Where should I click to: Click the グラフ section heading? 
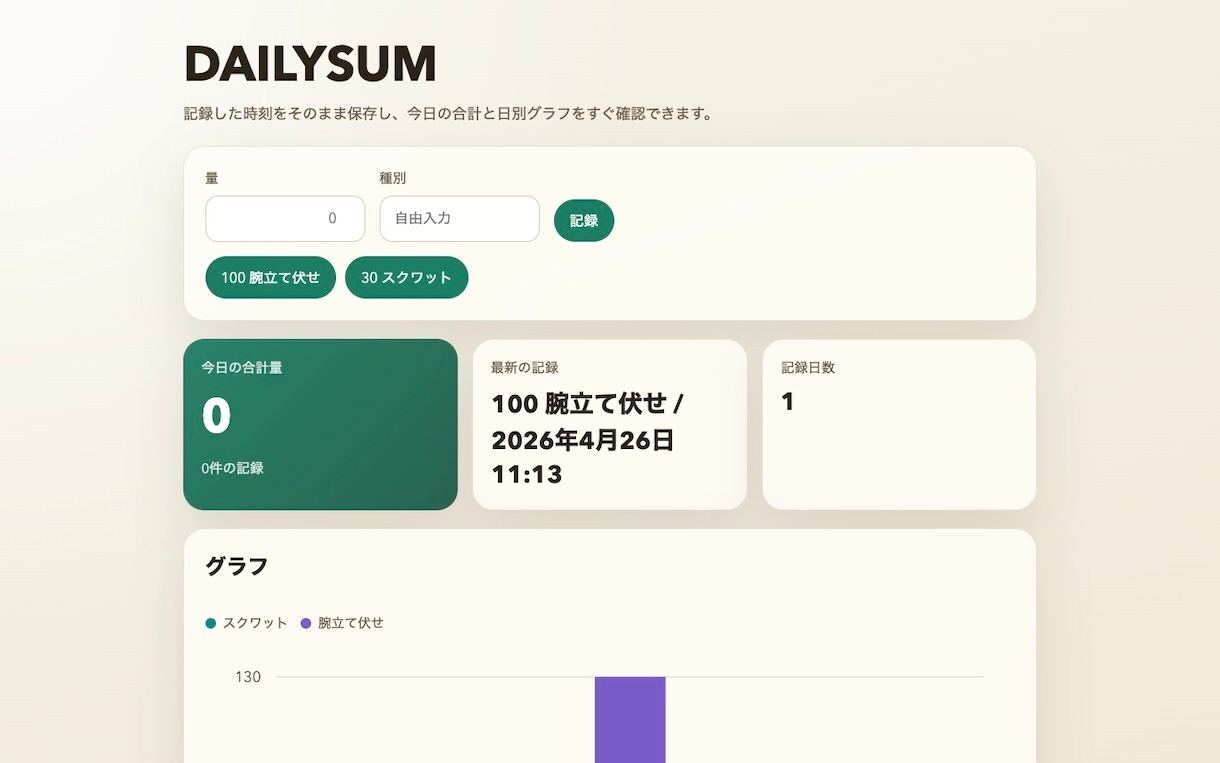(x=237, y=566)
